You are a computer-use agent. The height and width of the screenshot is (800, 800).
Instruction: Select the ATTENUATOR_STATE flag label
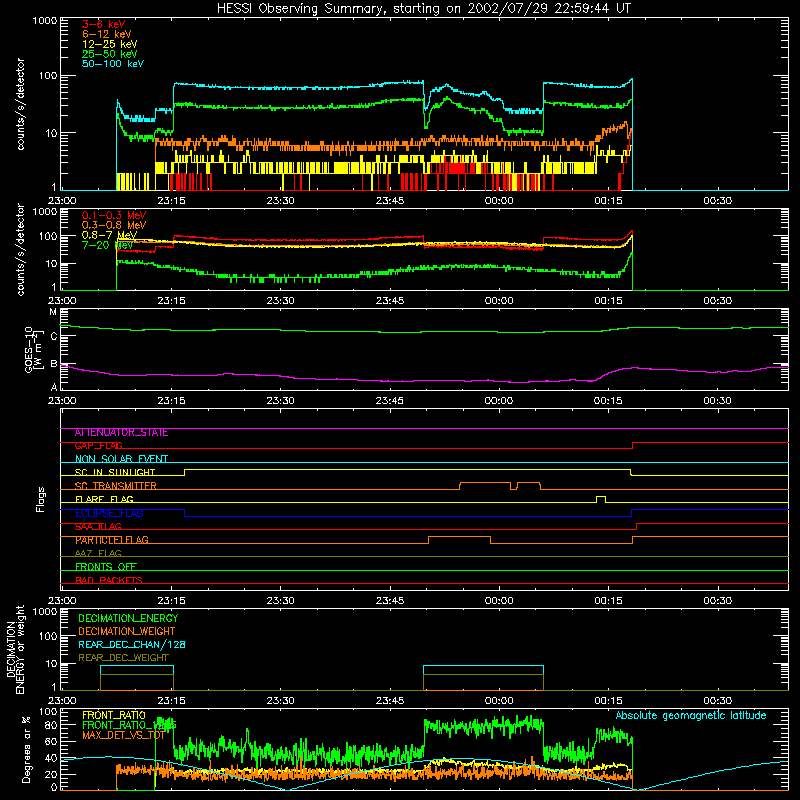coord(121,433)
